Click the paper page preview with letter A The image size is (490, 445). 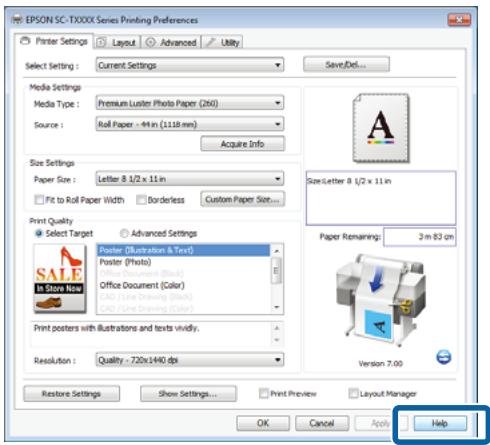coord(381,128)
